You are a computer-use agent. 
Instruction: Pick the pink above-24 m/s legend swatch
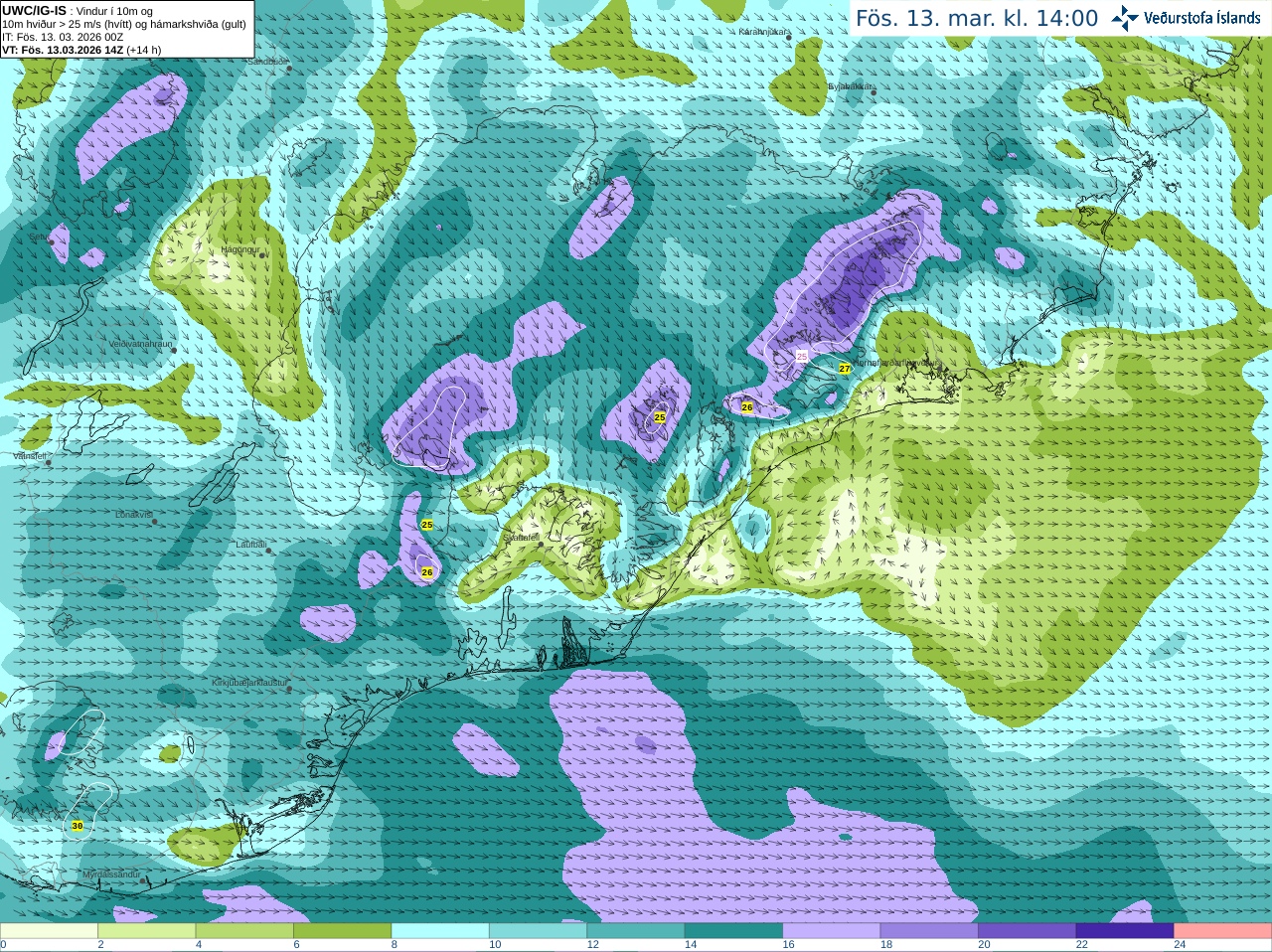click(x=1223, y=931)
